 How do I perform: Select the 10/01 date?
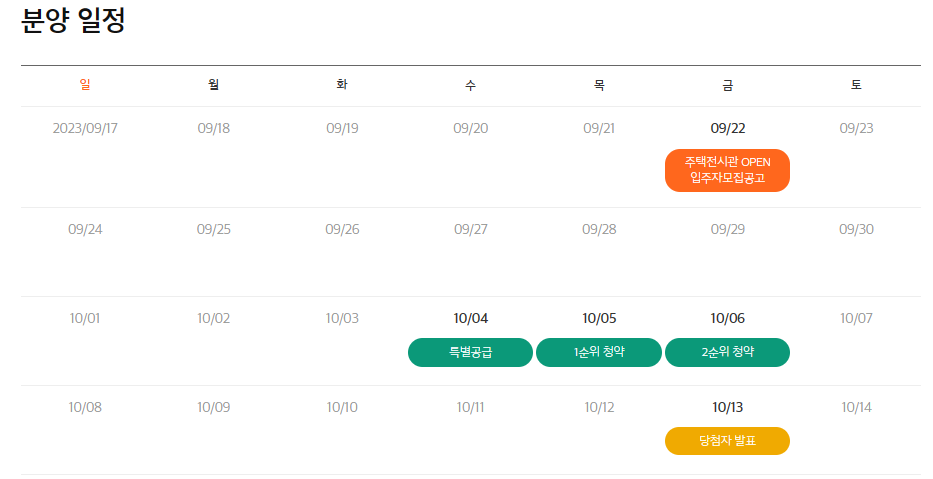pyautogui.click(x=84, y=318)
